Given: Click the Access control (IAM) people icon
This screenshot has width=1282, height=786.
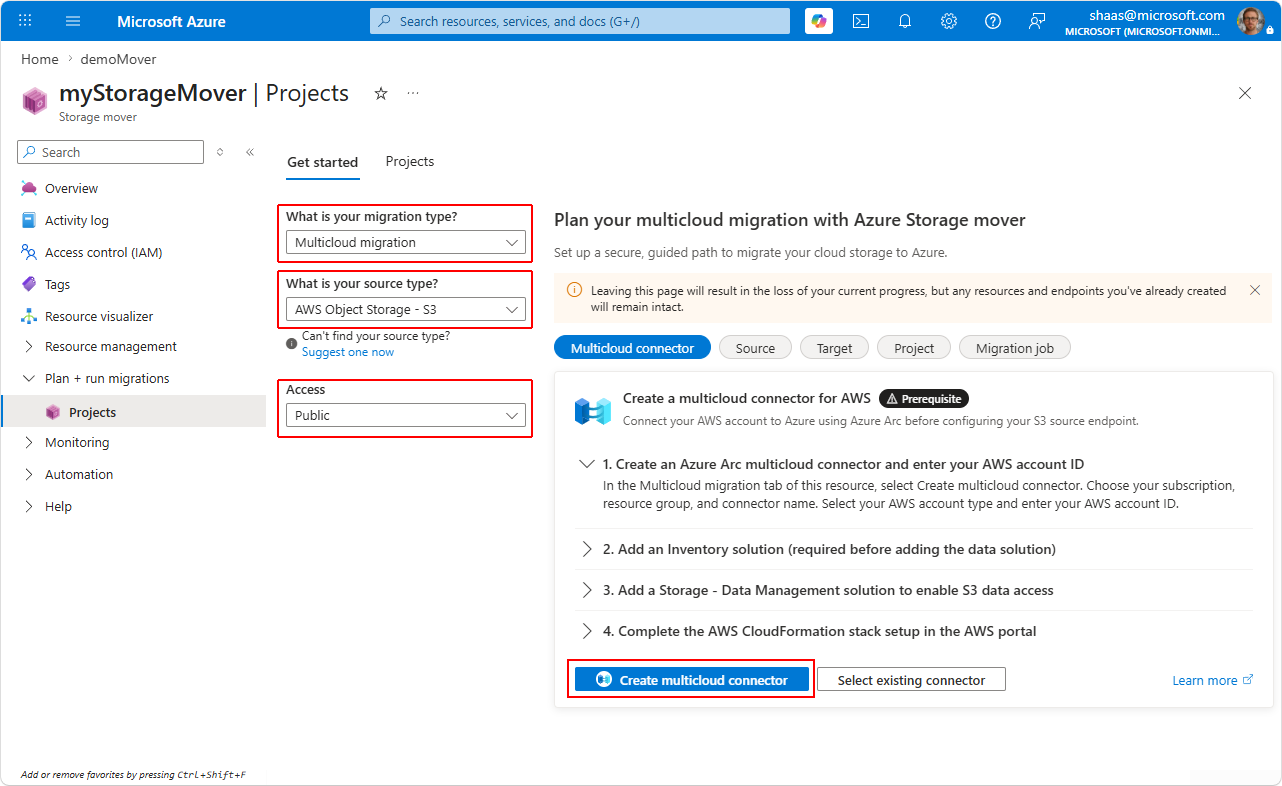Looking at the screenshot, I should (29, 252).
